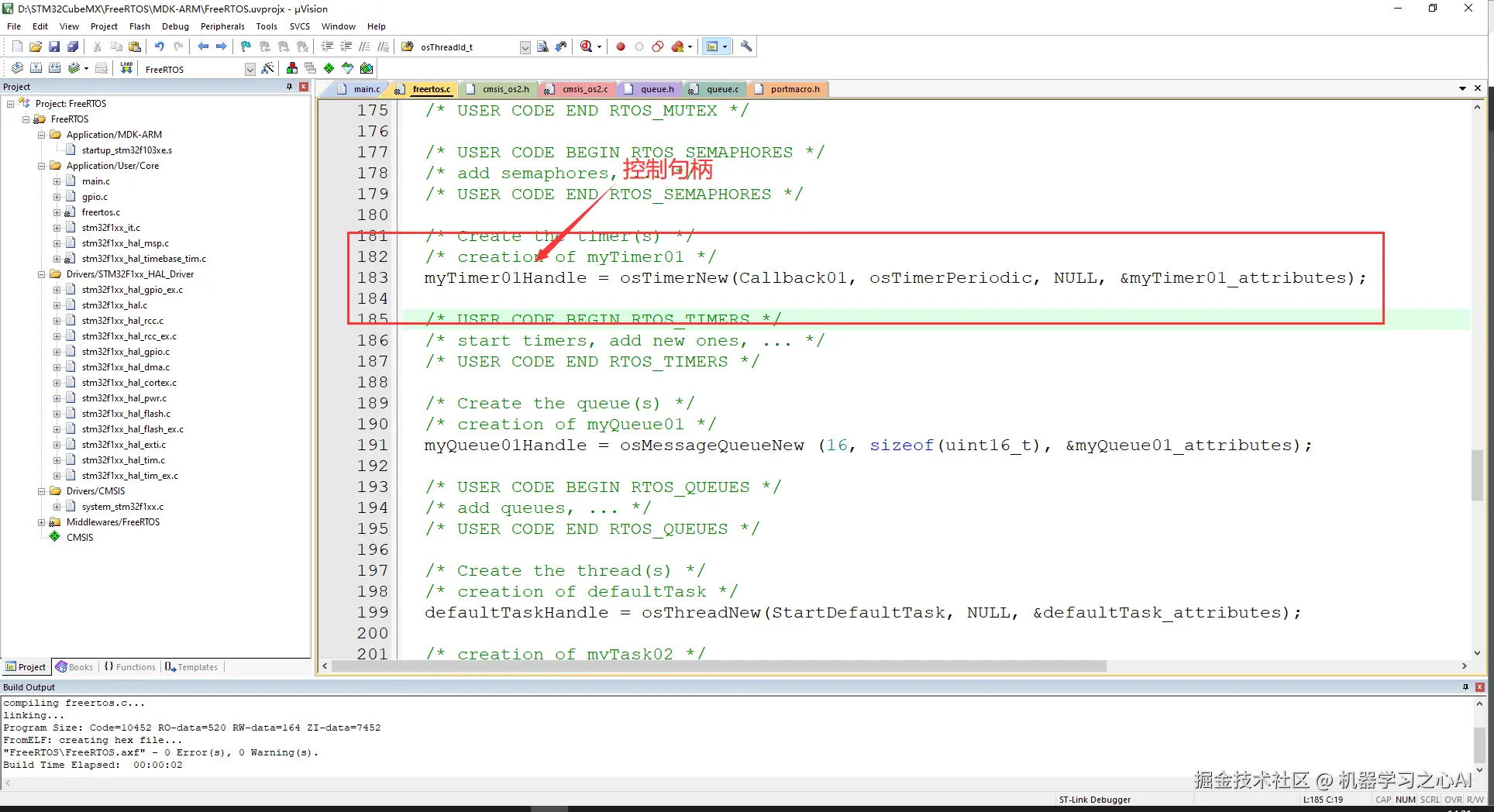
Task: Insert a breakpoint using red dot icon
Action: click(621, 46)
